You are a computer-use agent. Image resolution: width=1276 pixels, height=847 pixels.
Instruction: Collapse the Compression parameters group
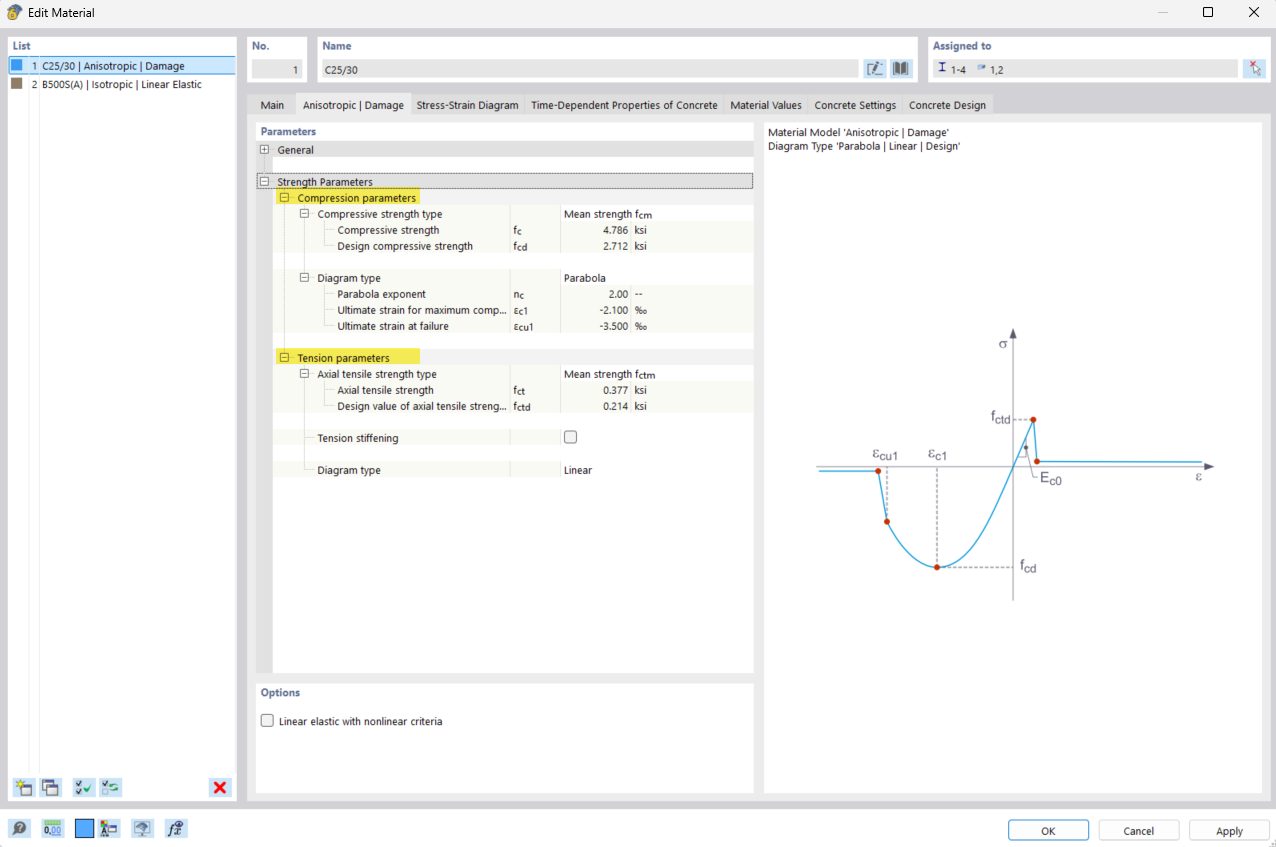[x=285, y=197]
